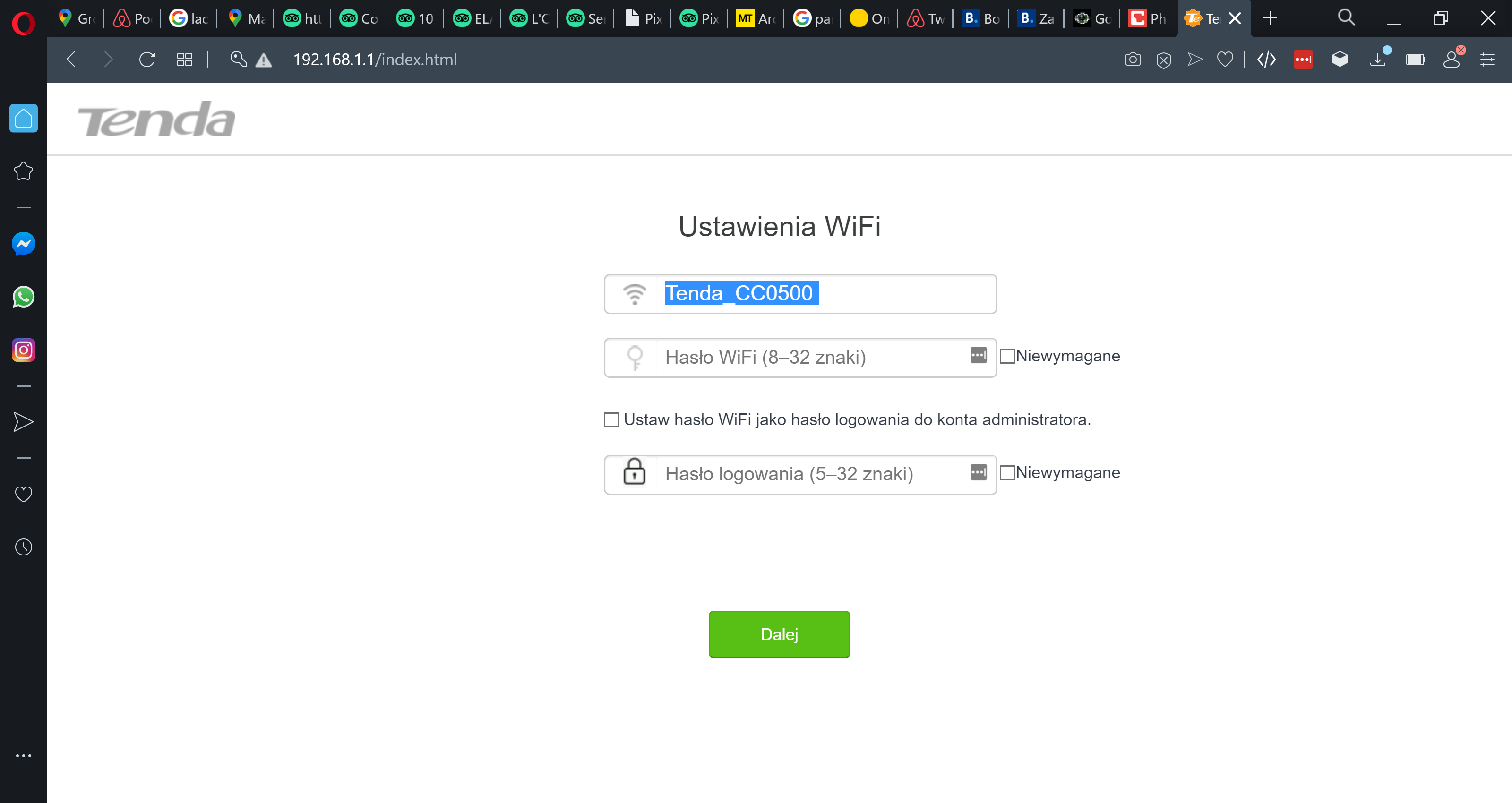Open the Speed Dial start page grid

[184, 60]
